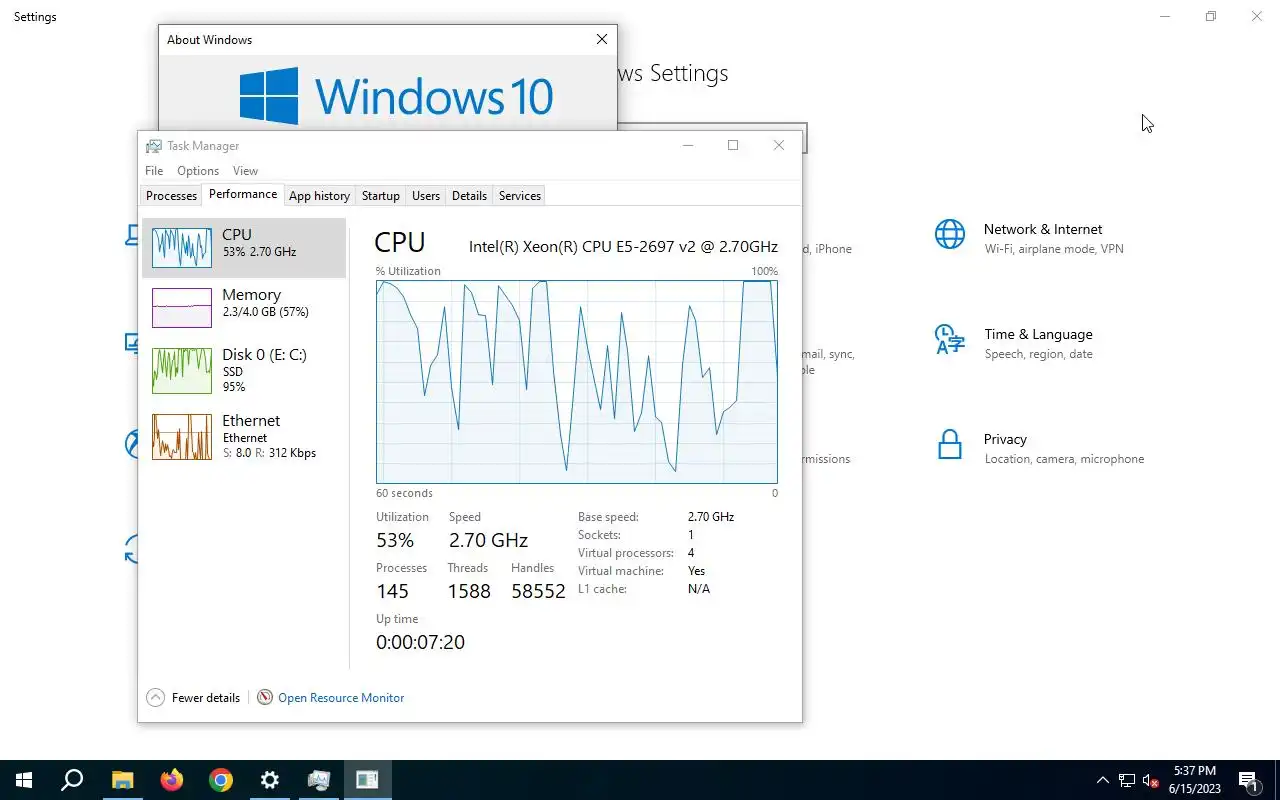Screen dimensions: 1280x800
Task: Open Disk 0 (E: C:) performance view
Action: pyautogui.click(x=244, y=370)
